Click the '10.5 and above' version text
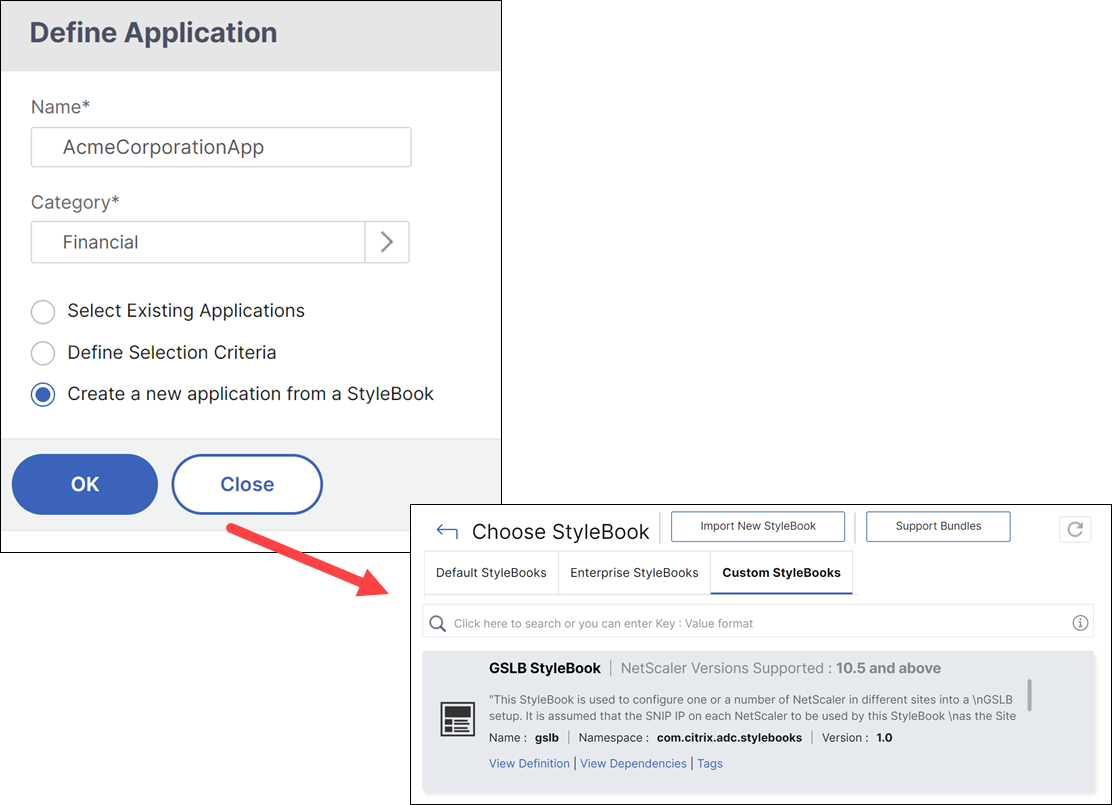 (888, 668)
